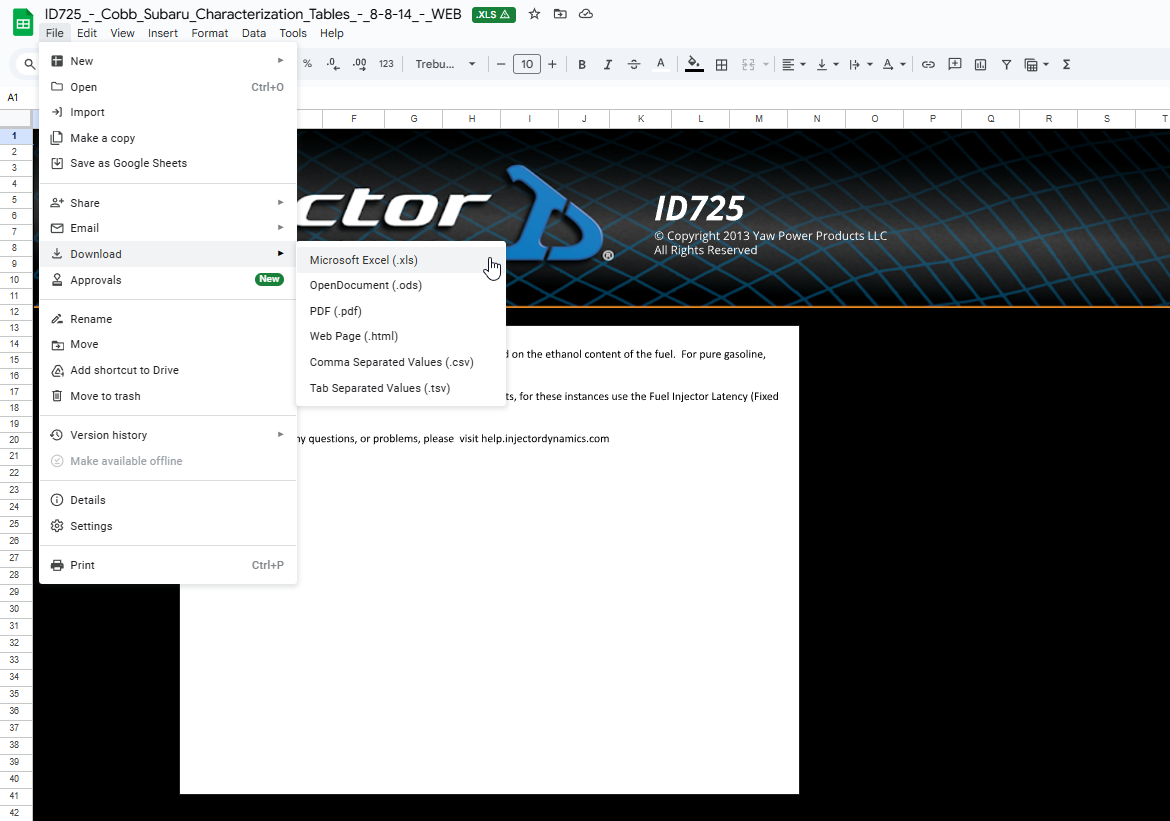Toggle bold formatting
The width and height of the screenshot is (1170, 821).
(x=582, y=64)
